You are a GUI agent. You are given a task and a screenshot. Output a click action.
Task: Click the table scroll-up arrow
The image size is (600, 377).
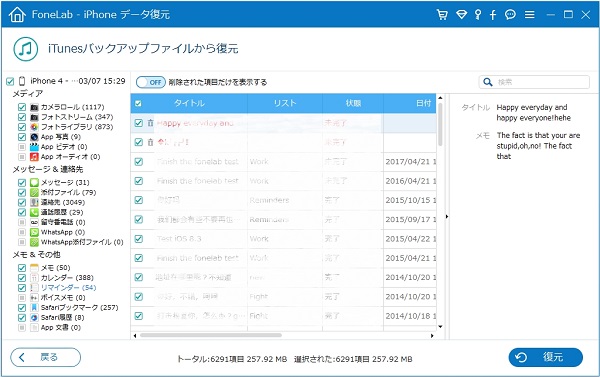coord(440,98)
